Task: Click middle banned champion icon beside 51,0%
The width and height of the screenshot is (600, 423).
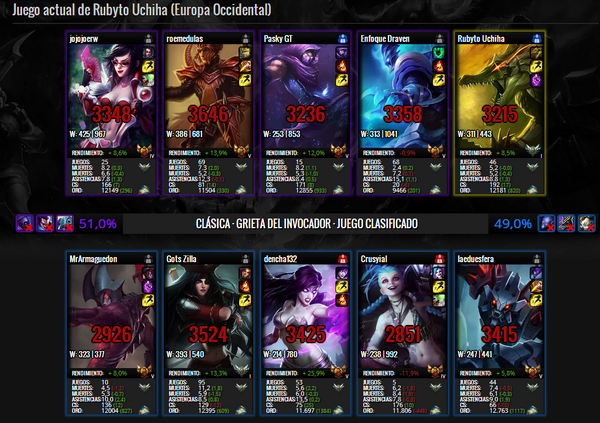Action: pyautogui.click(x=45, y=223)
